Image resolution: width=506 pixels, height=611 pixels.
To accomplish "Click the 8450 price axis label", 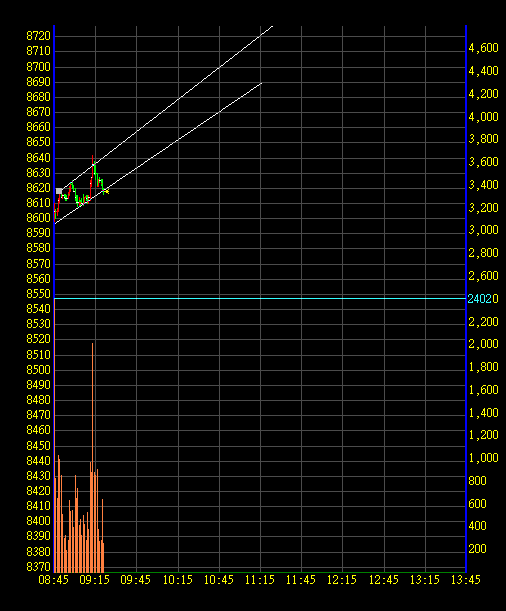I will click(39, 445).
